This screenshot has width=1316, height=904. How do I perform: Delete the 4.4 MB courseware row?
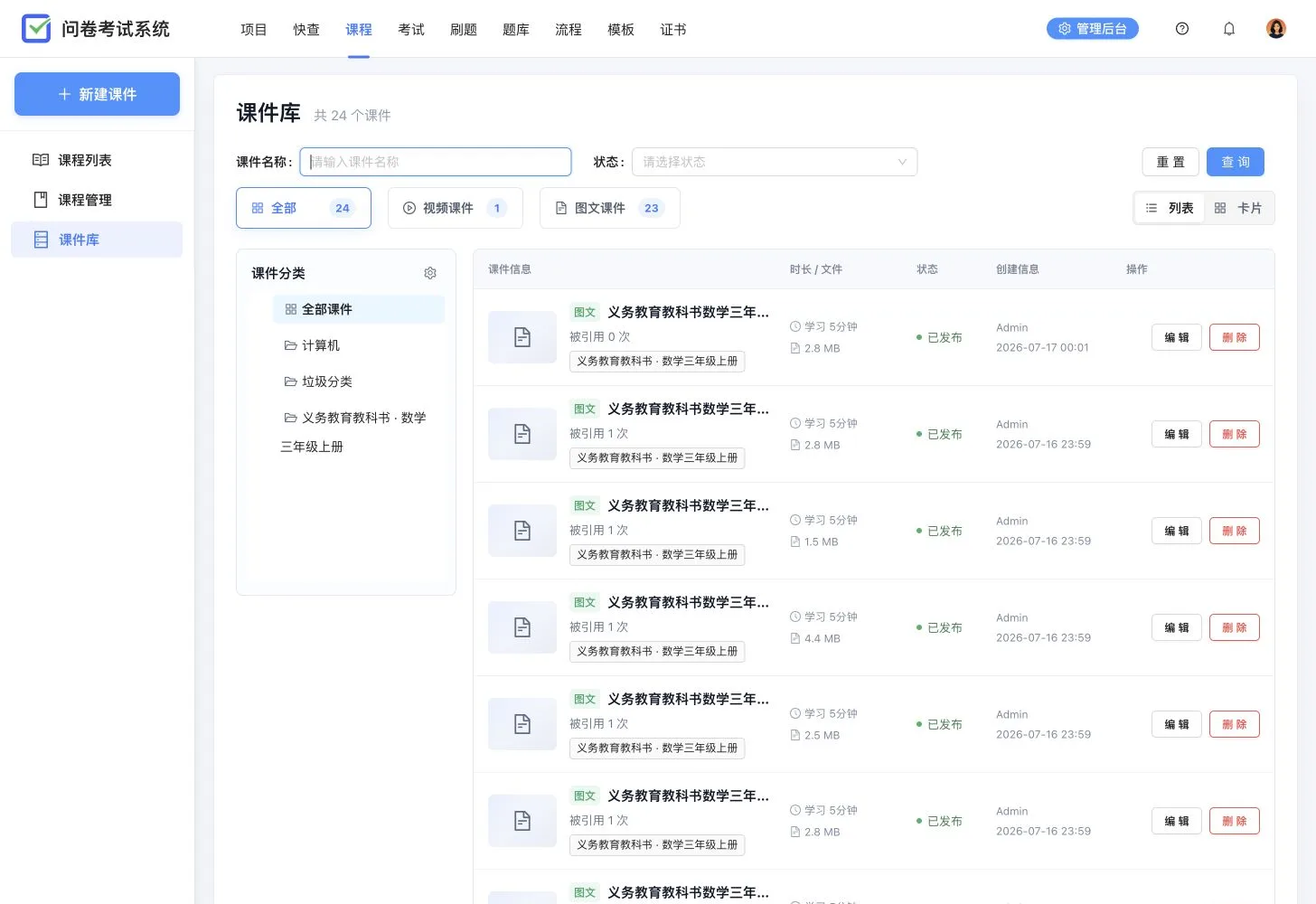pyautogui.click(x=1235, y=627)
